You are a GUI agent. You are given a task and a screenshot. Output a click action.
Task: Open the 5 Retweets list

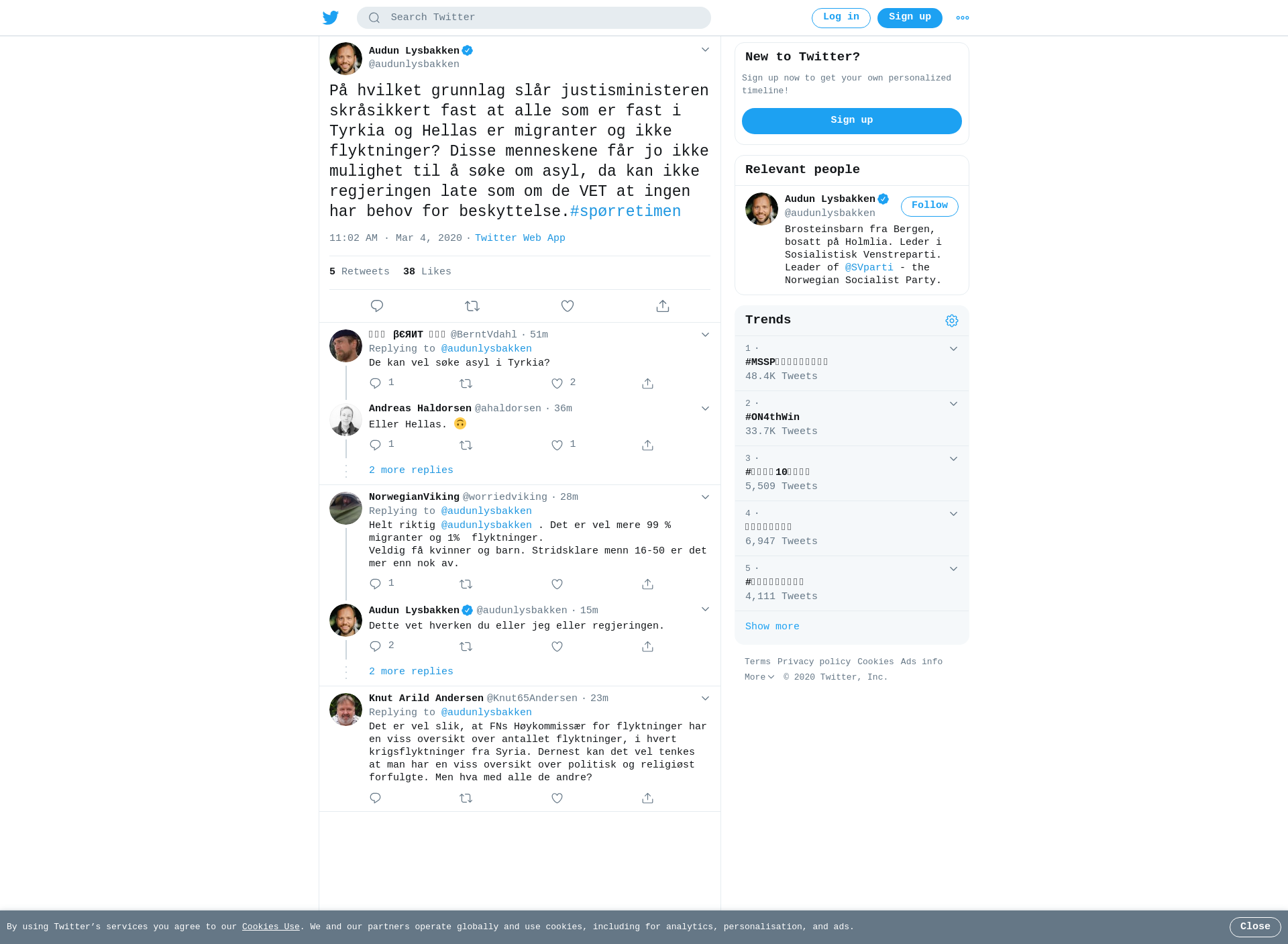[360, 272]
